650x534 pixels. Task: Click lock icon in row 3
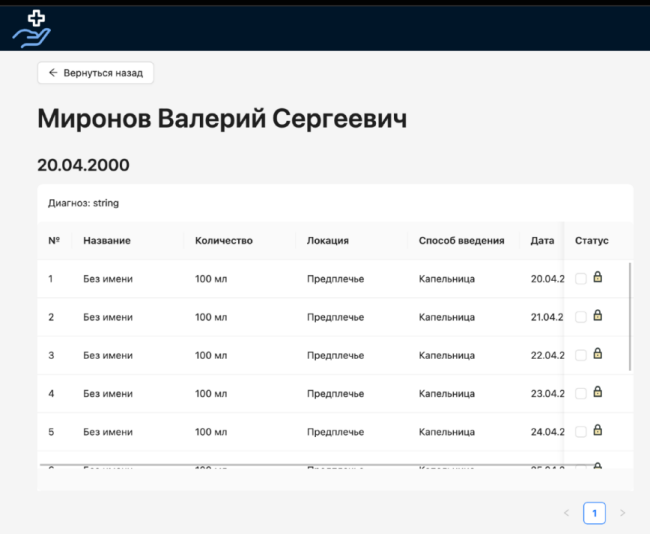click(x=597, y=353)
